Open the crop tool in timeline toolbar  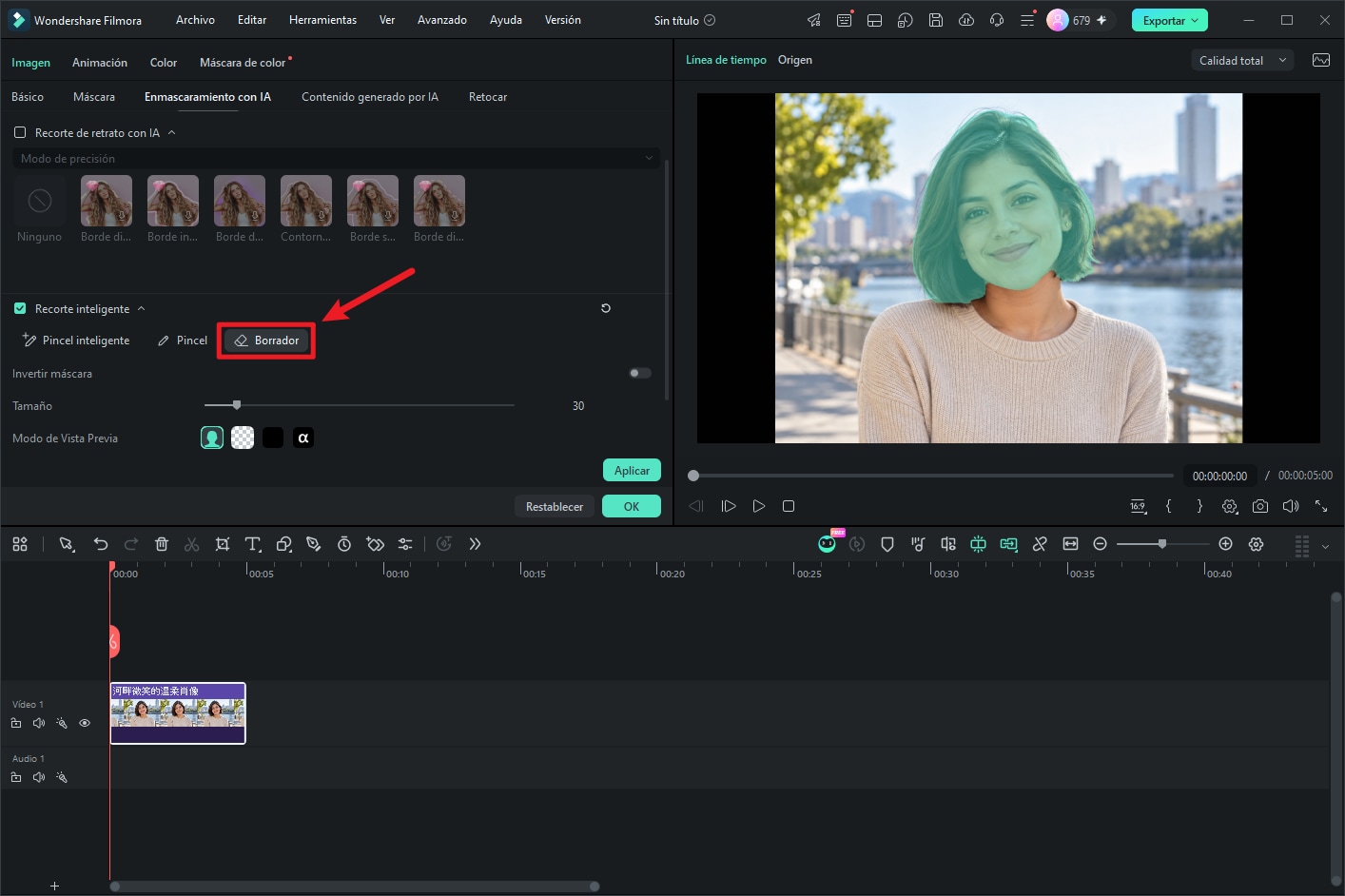223,544
